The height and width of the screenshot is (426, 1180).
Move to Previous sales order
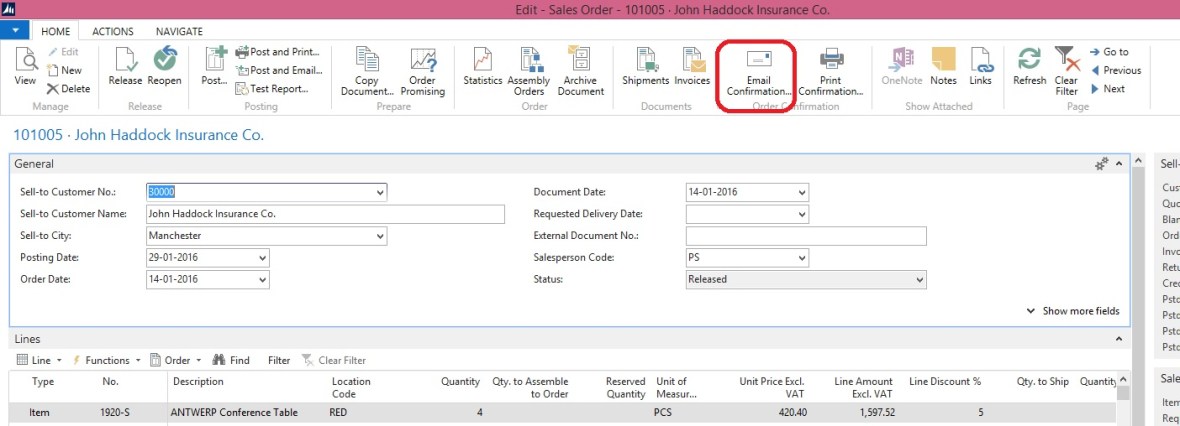pos(1115,70)
